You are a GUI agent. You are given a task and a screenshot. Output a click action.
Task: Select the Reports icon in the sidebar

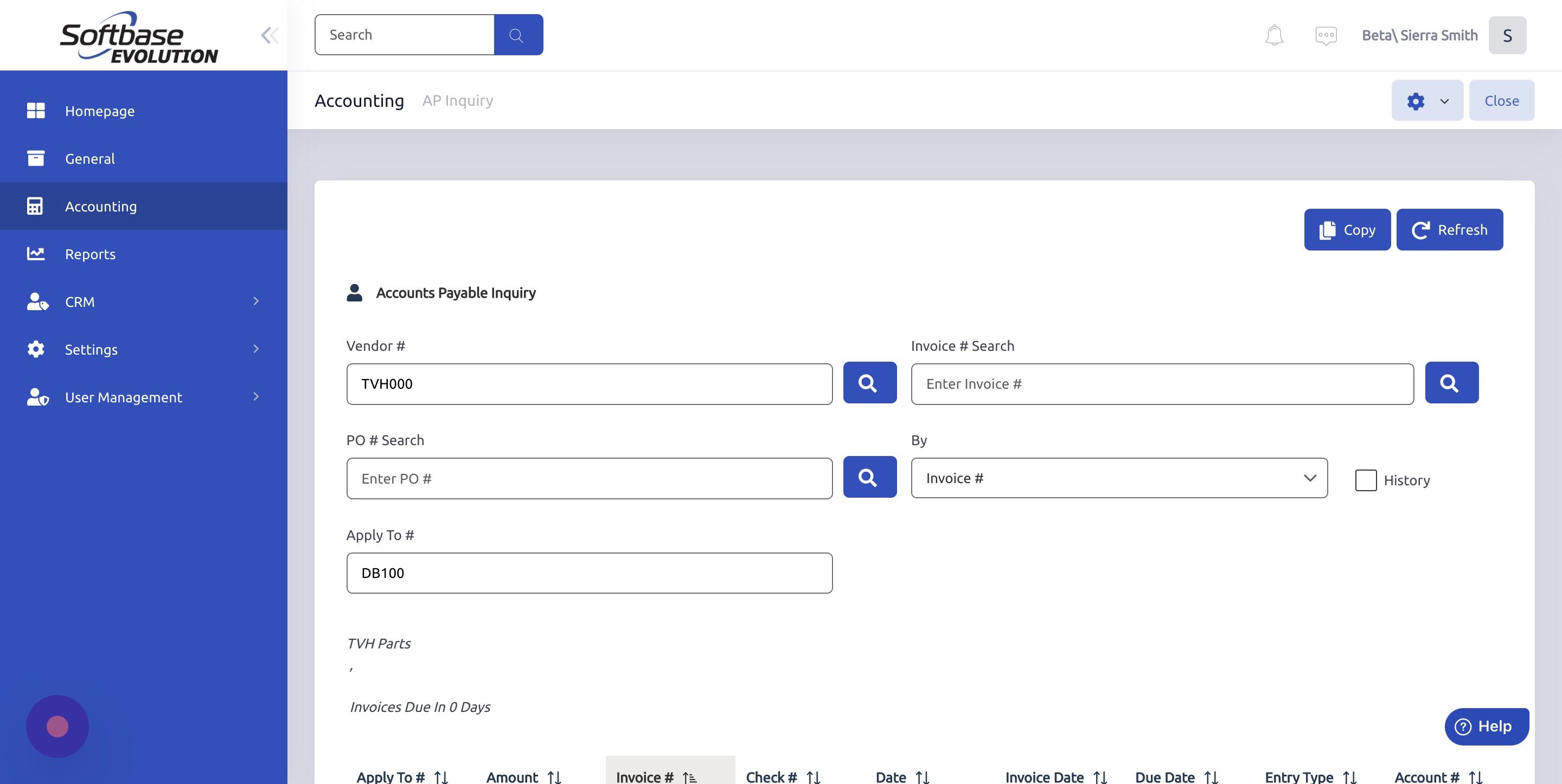click(36, 253)
